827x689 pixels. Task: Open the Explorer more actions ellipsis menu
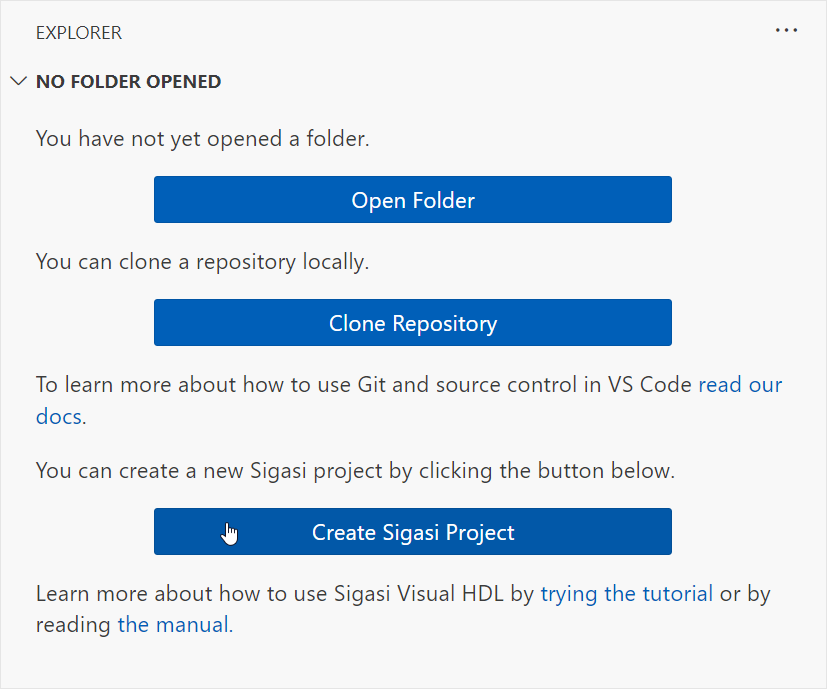(x=786, y=31)
